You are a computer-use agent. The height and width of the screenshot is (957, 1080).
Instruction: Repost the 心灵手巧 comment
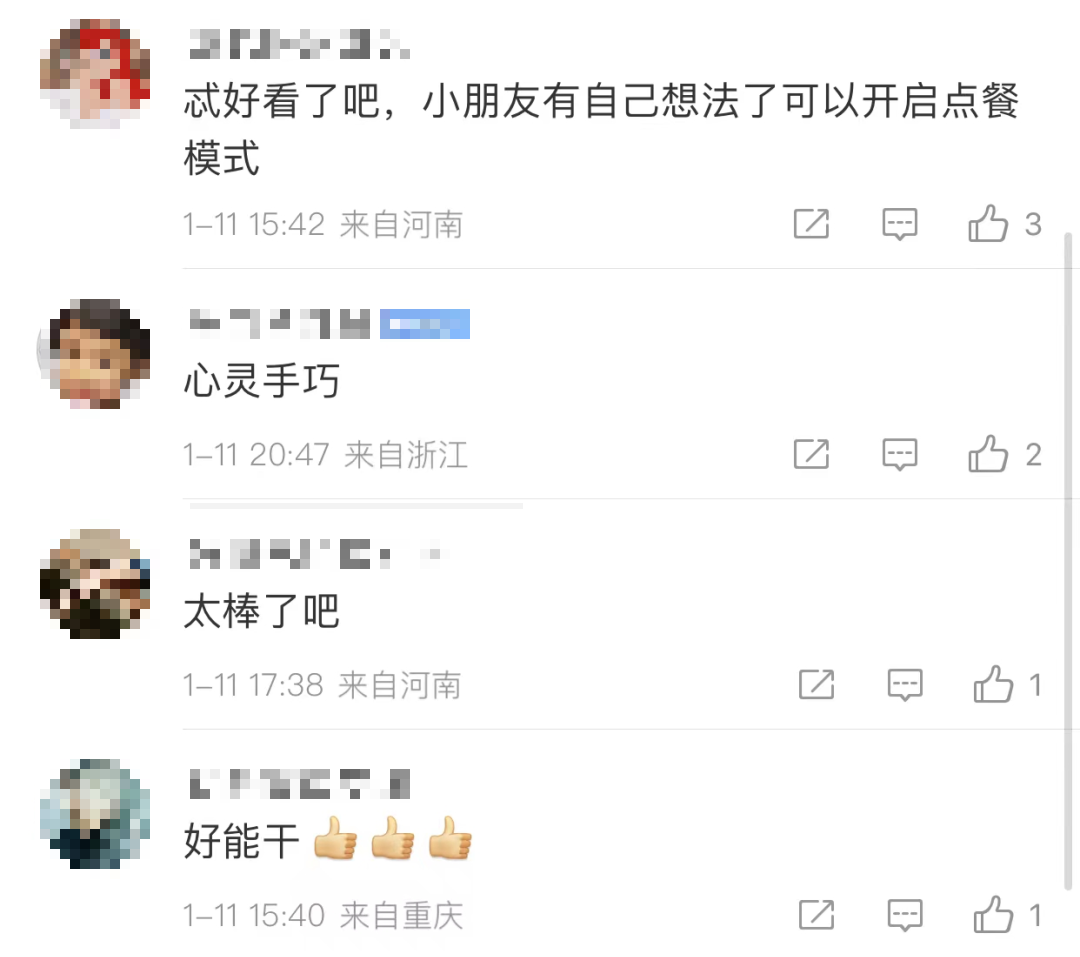tap(811, 454)
